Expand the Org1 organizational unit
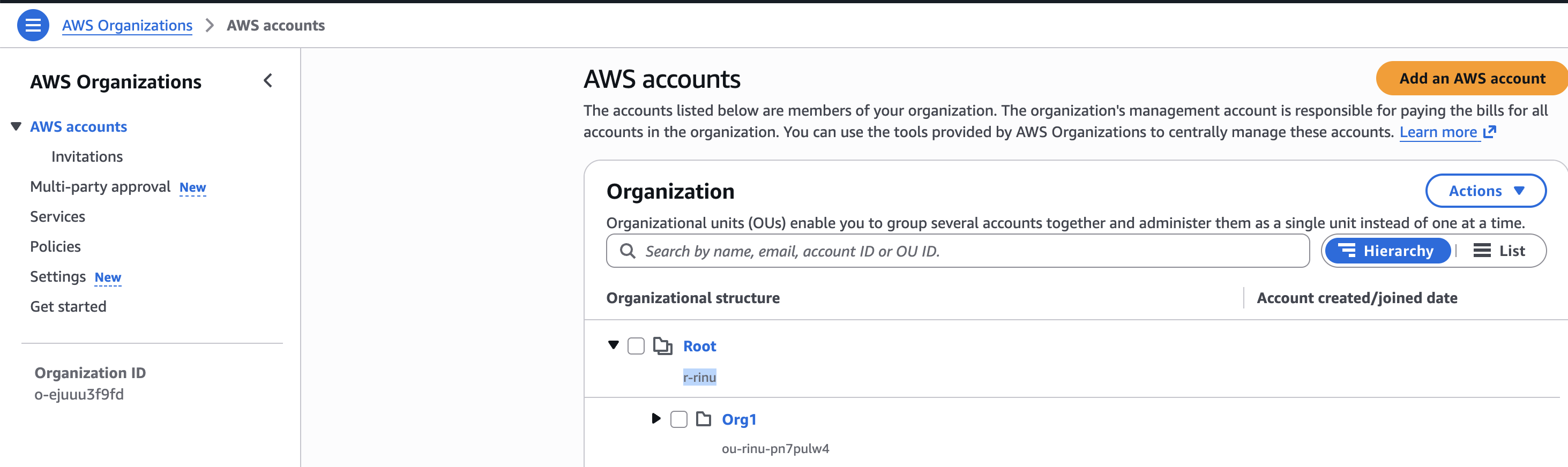Viewport: 1568px width, 467px height. tap(655, 418)
